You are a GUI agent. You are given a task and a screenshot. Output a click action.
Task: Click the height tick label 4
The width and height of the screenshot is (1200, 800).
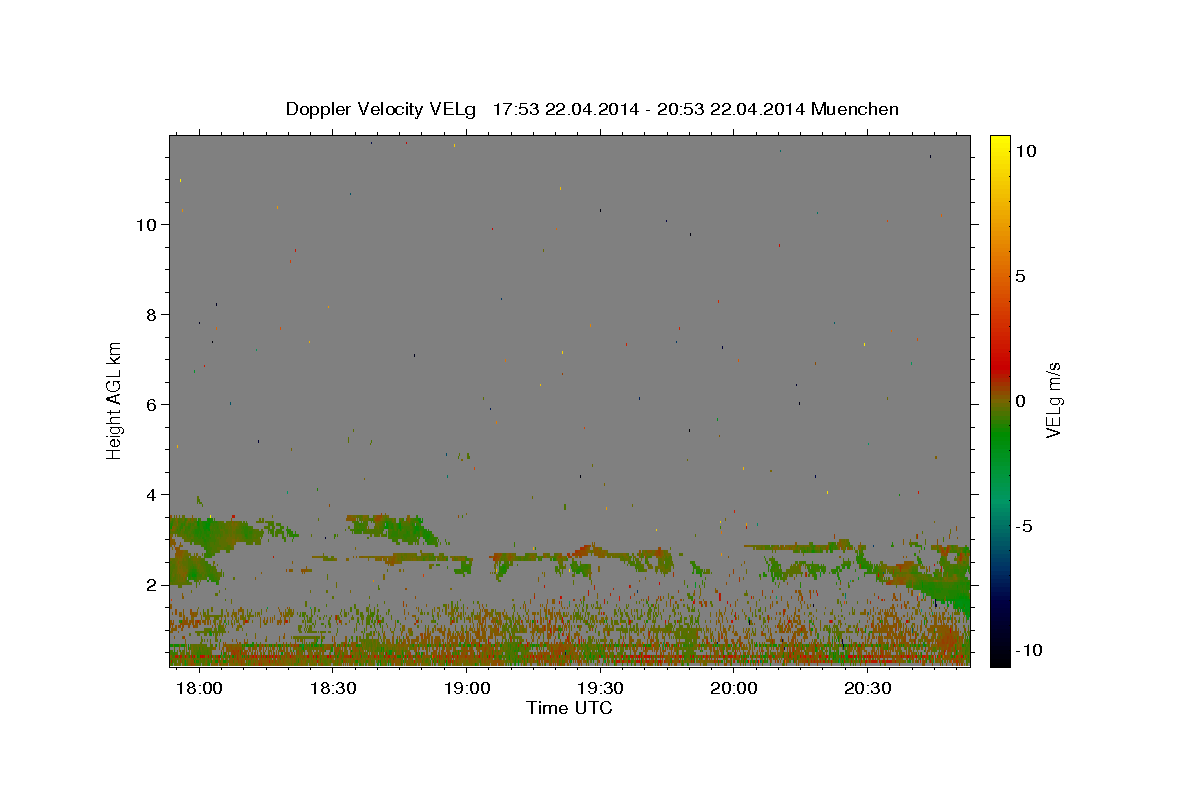pos(152,495)
